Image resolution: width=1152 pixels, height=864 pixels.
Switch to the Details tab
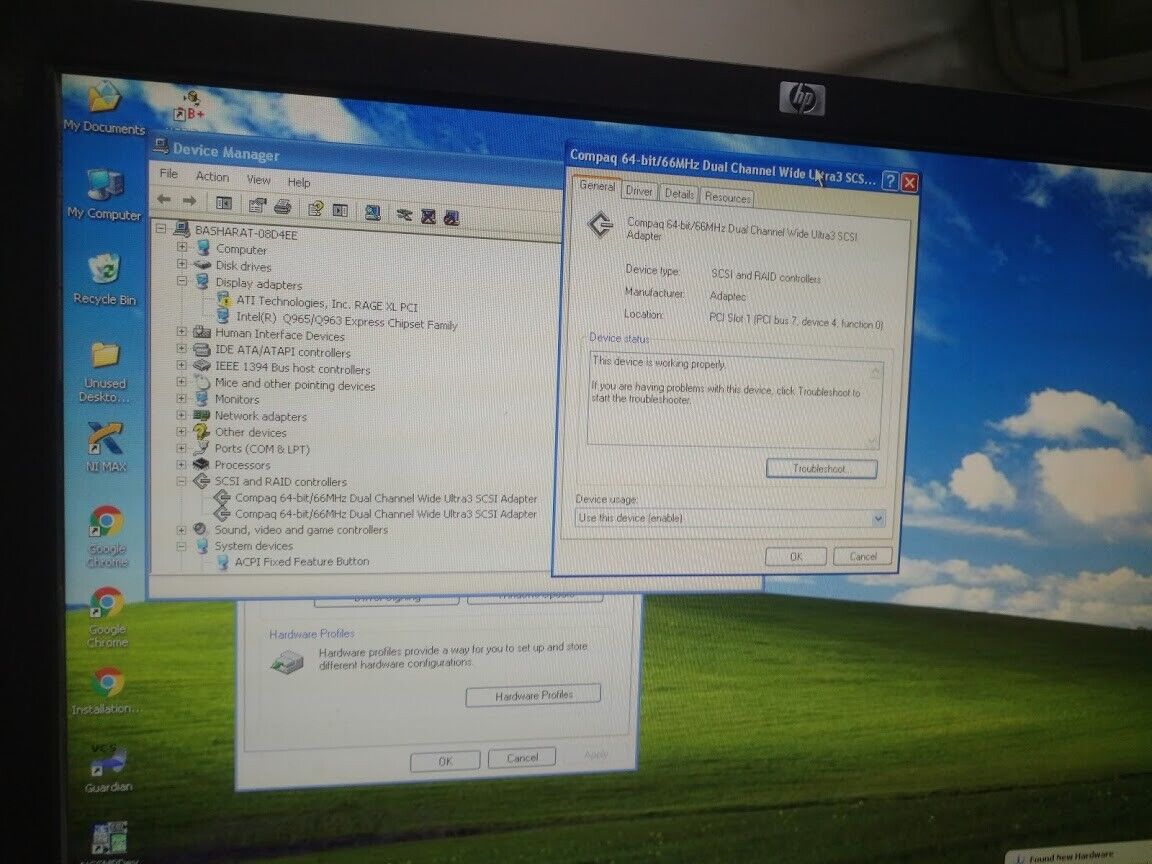[x=679, y=194]
